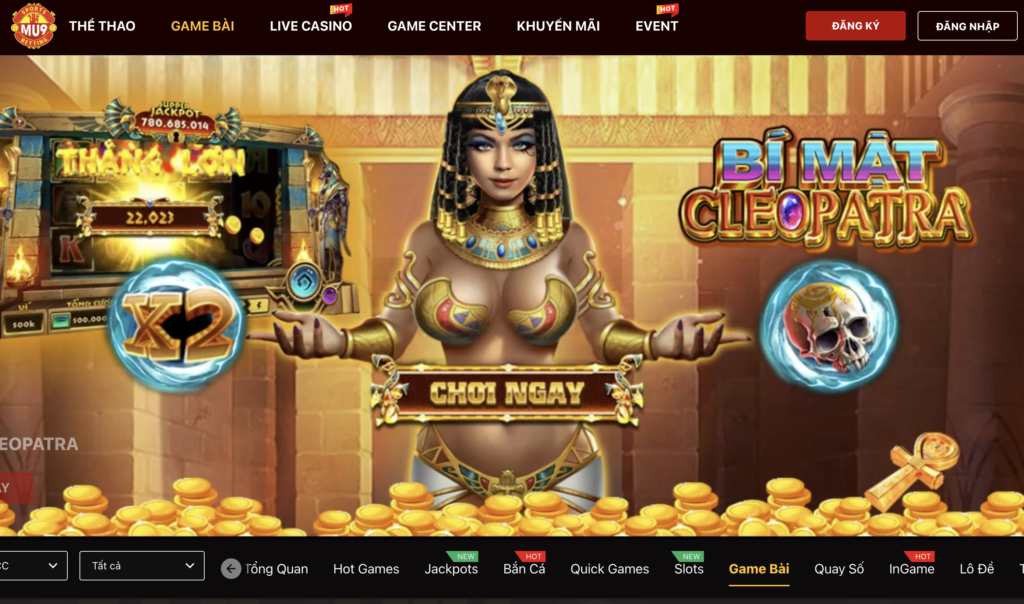Open Khuyến Mãi promotions menu
This screenshot has height=604, width=1024.
[x=558, y=26]
